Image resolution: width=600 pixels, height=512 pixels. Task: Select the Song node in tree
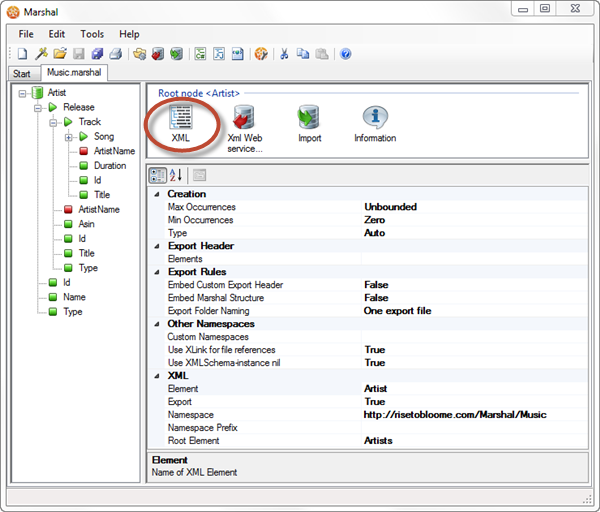pyautogui.click(x=104, y=137)
